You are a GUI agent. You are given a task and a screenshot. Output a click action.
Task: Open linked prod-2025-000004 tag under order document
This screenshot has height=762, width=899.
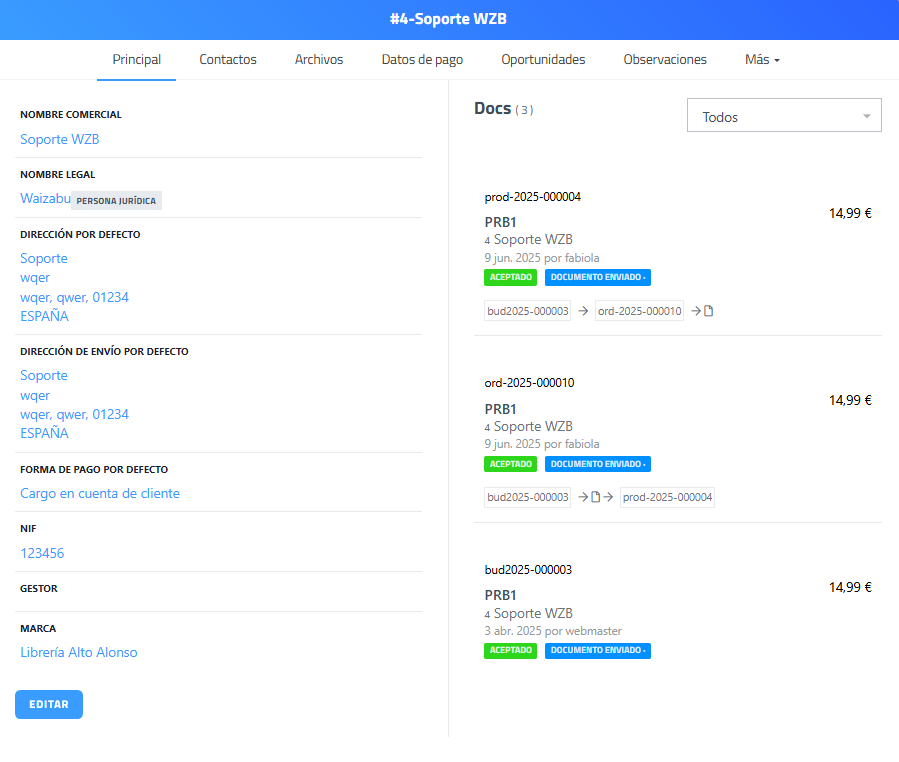pos(667,497)
